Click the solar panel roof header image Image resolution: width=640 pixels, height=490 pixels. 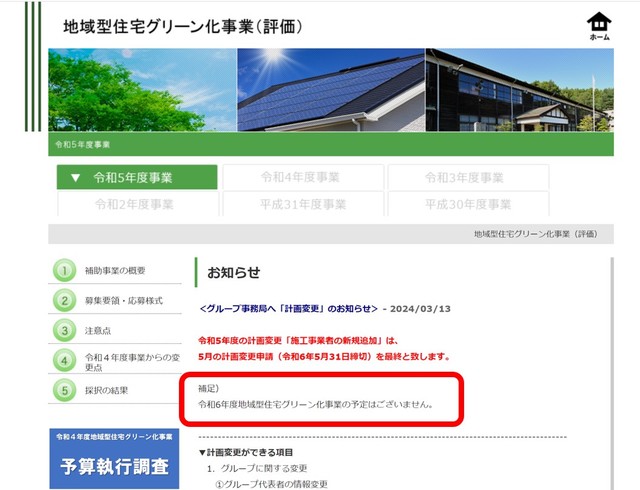[x=330, y=90]
